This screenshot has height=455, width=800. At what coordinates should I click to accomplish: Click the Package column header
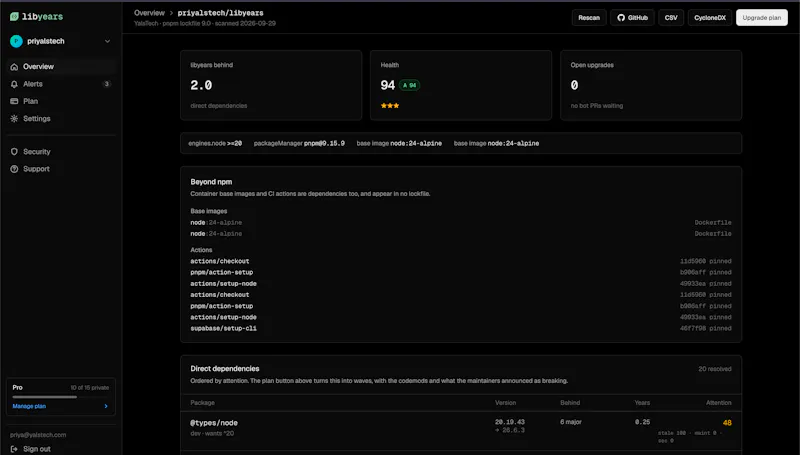pos(203,403)
